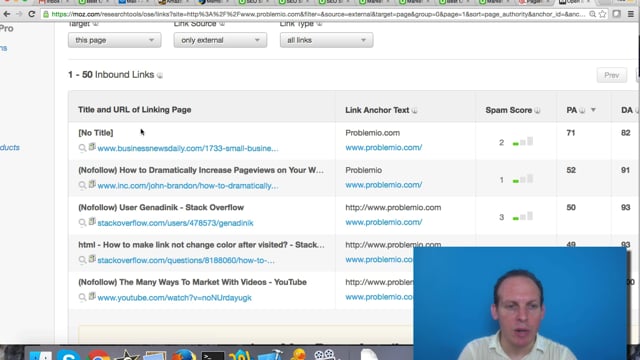This screenshot has width=640, height=360.
Task: Click the extension icon beside the bookmark star
Action: coord(617,14)
